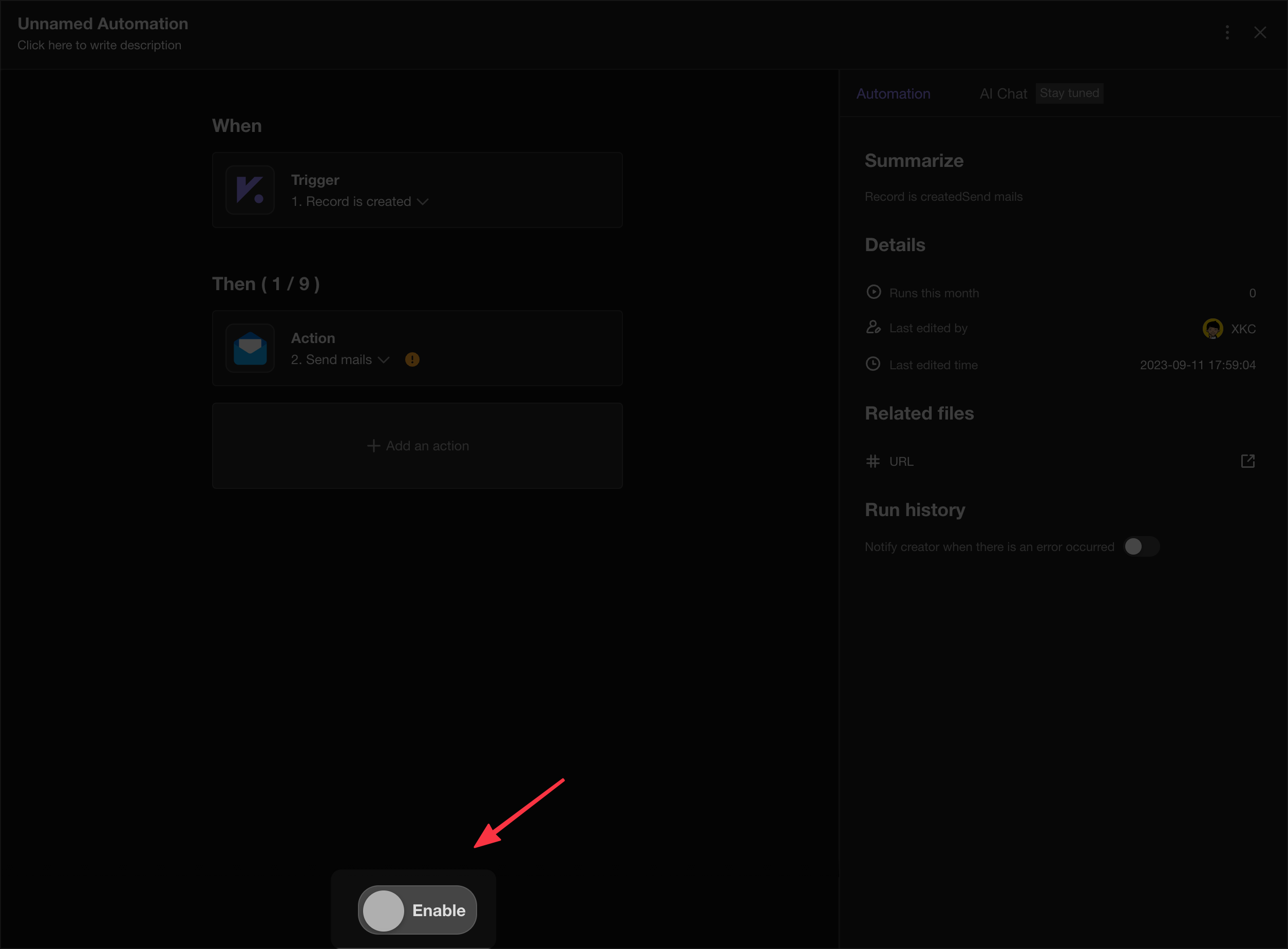The height and width of the screenshot is (949, 1288).
Task: Switch to the Automation tab
Action: (x=893, y=93)
